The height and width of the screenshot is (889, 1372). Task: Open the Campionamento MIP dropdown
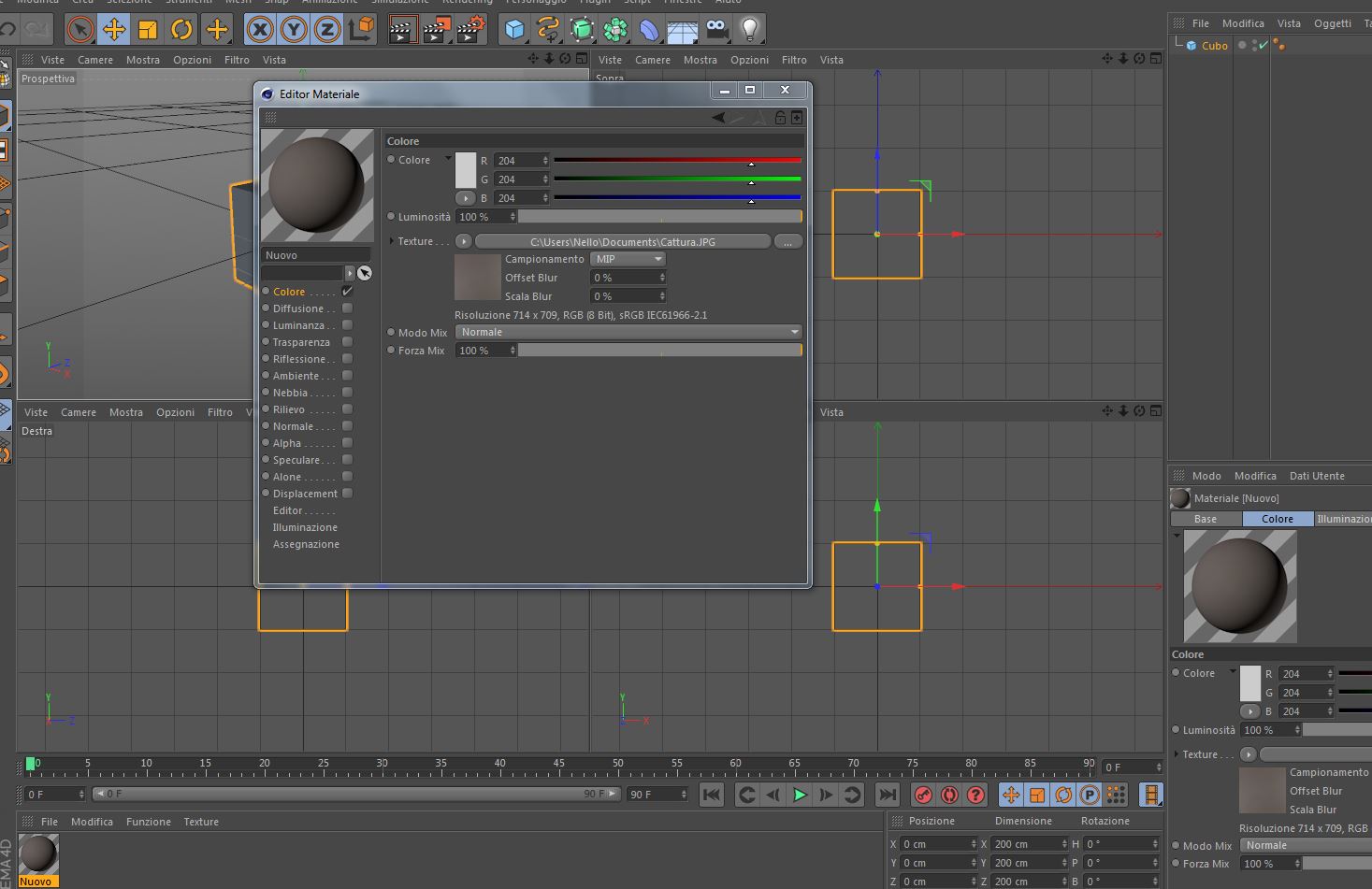[x=628, y=259]
